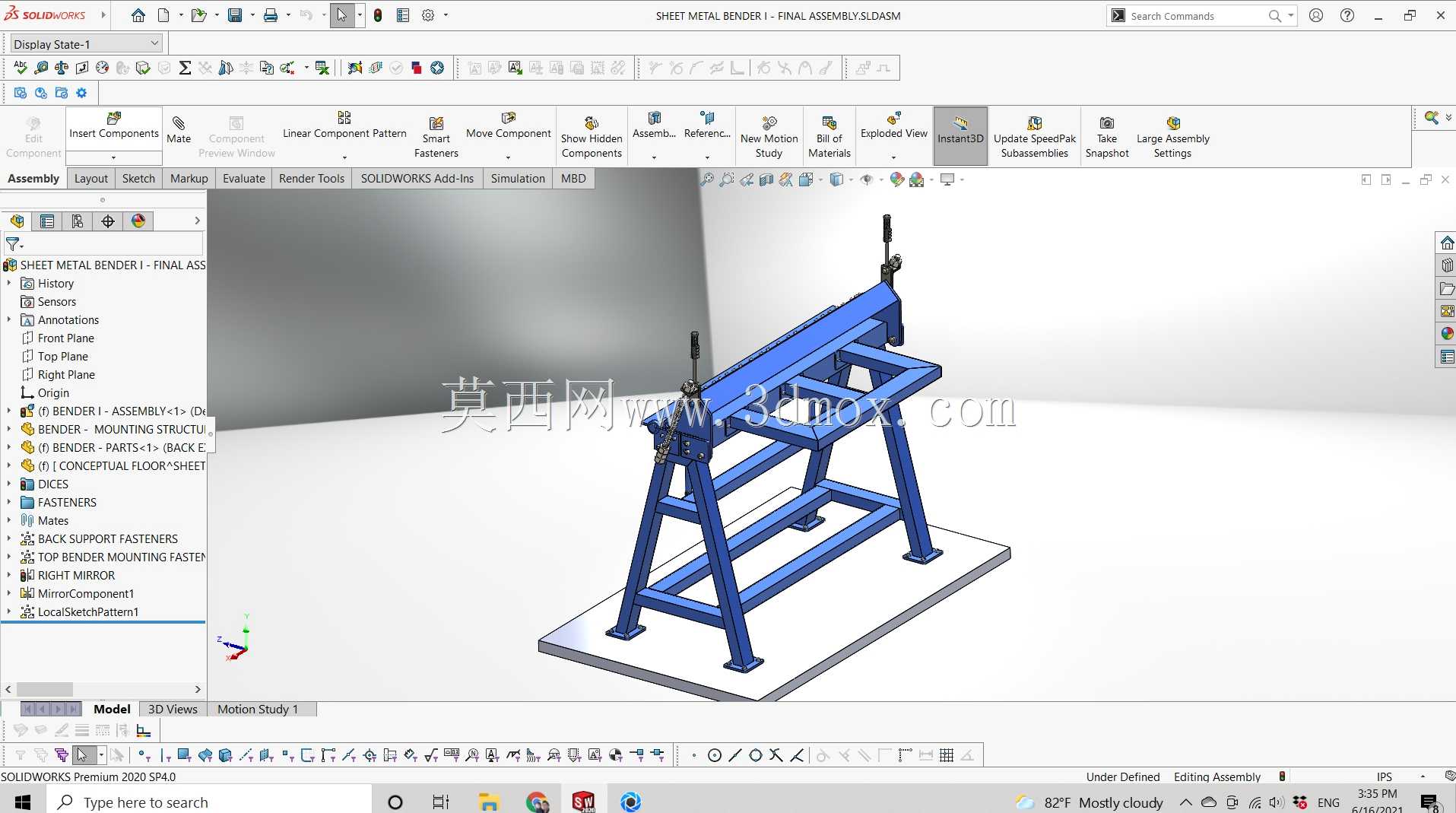1456x813 pixels.
Task: Switch to Layout tab
Action: [91, 179]
